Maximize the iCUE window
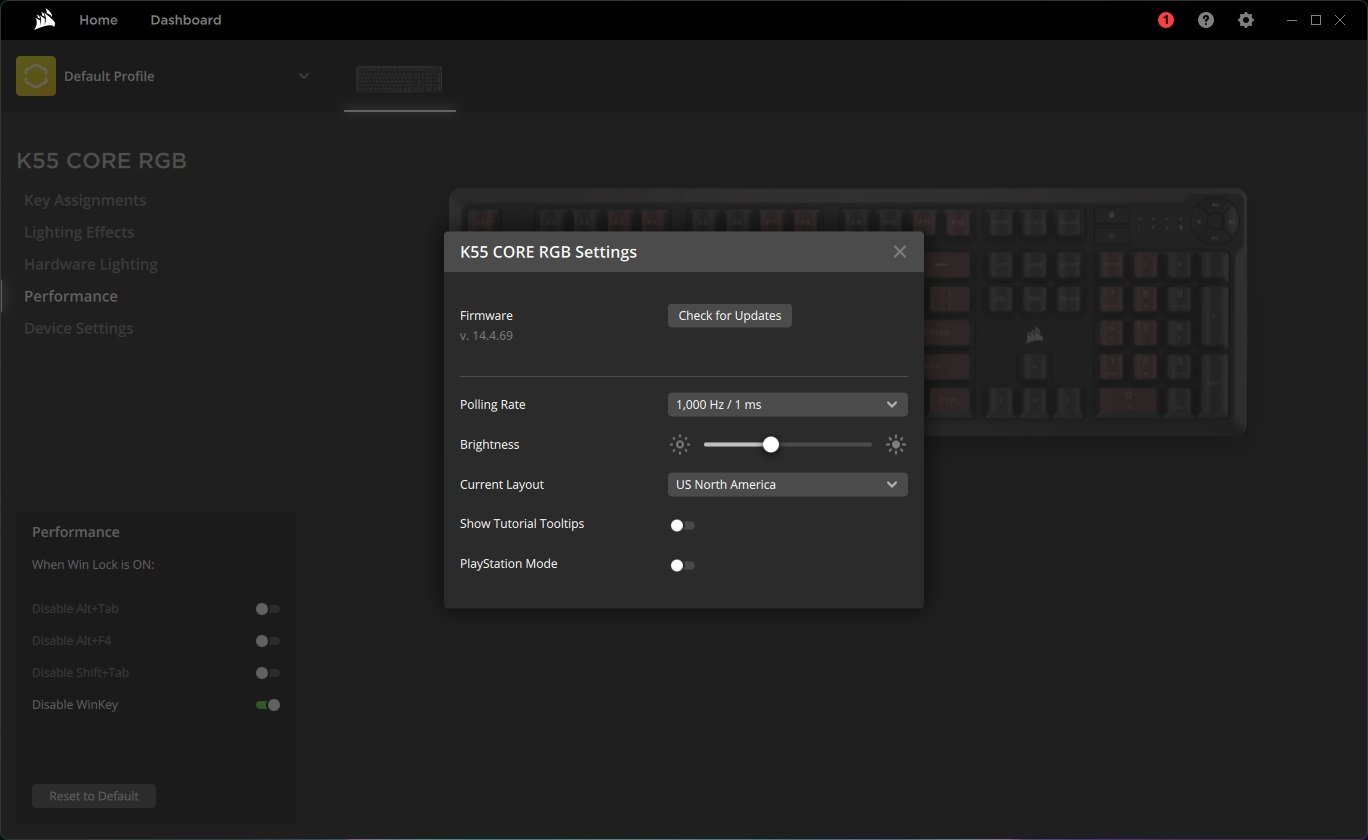 pyautogui.click(x=1316, y=20)
